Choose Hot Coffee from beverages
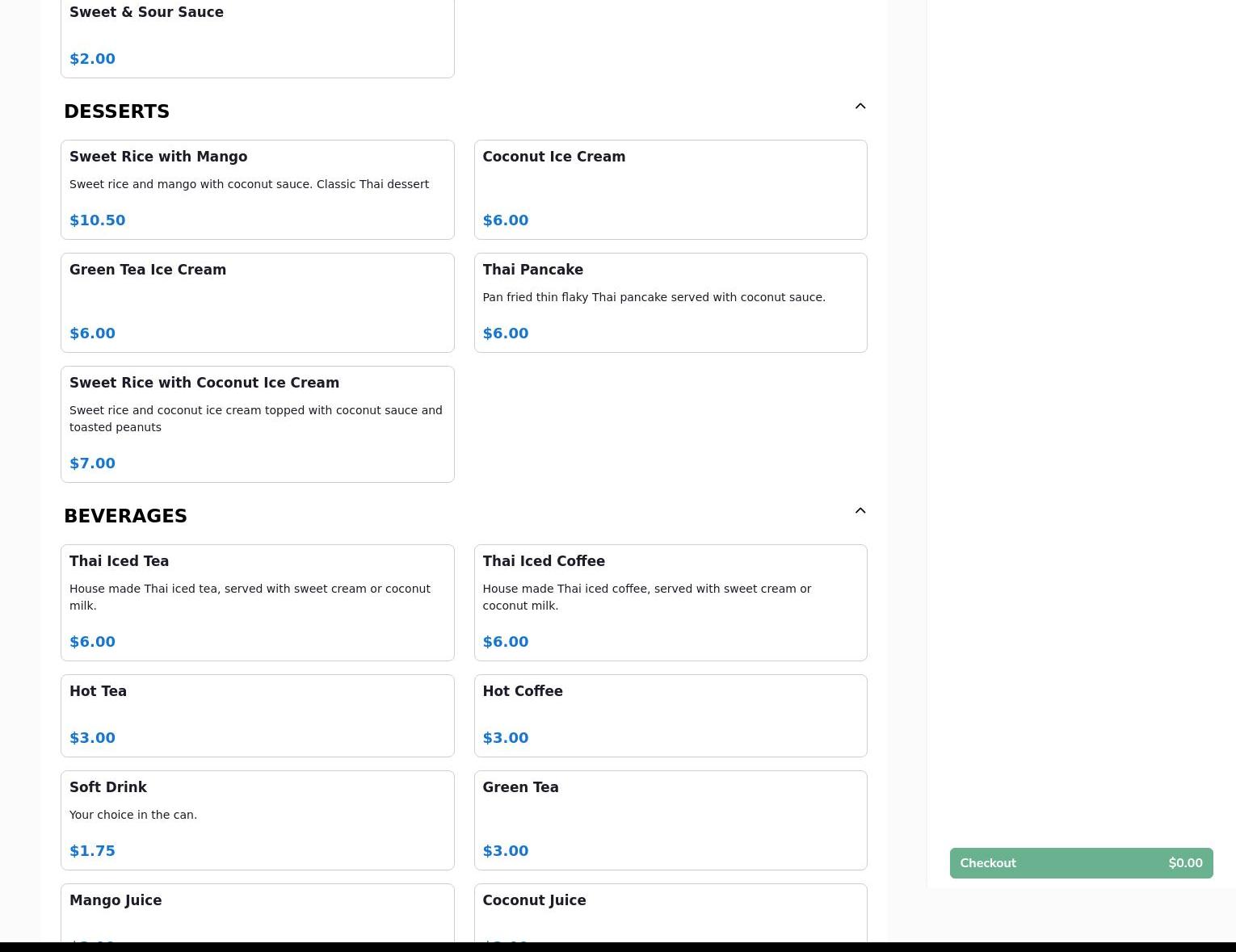This screenshot has width=1236, height=952. click(670, 715)
